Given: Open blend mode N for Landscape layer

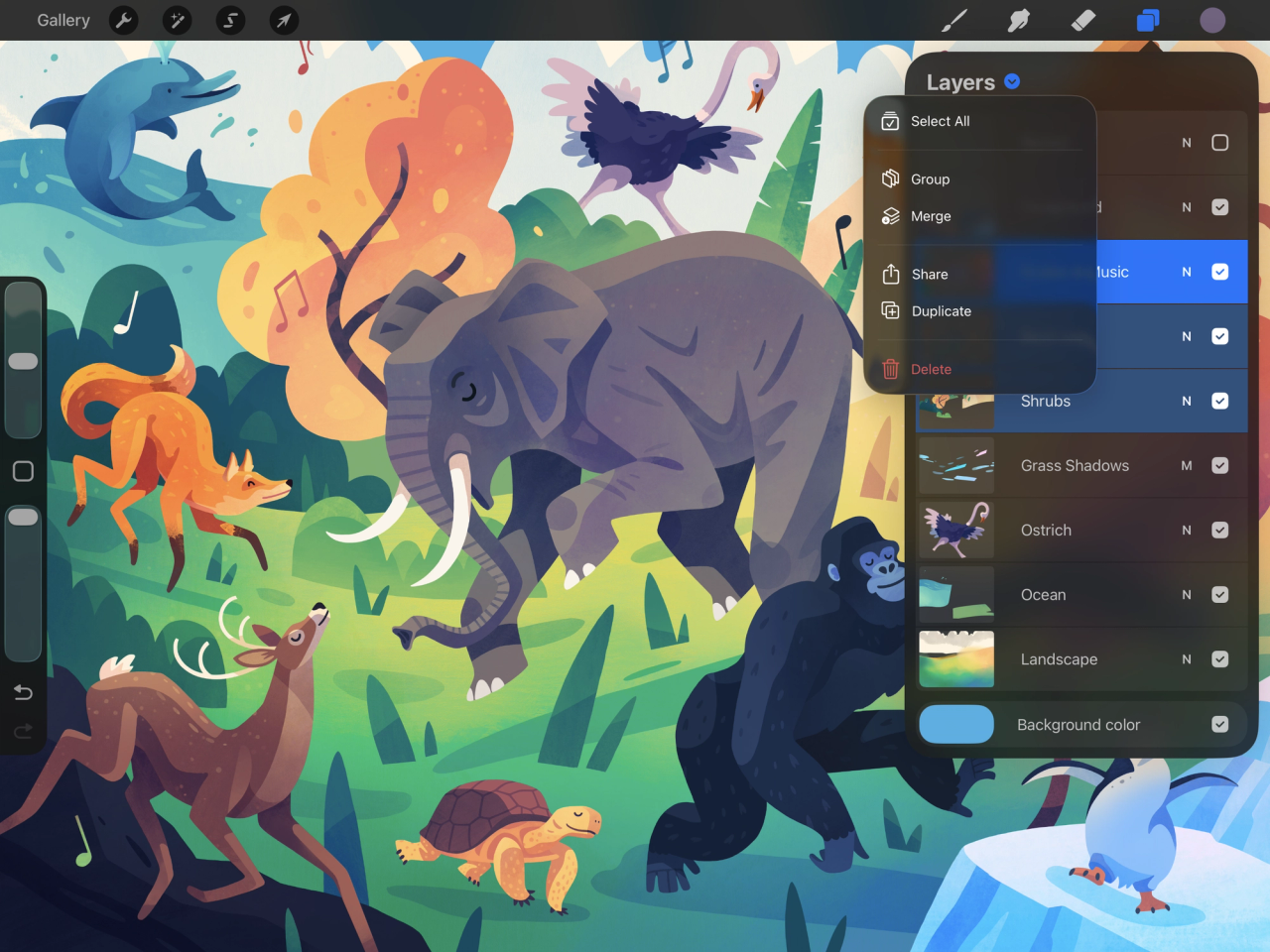Looking at the screenshot, I should pos(1187,658).
